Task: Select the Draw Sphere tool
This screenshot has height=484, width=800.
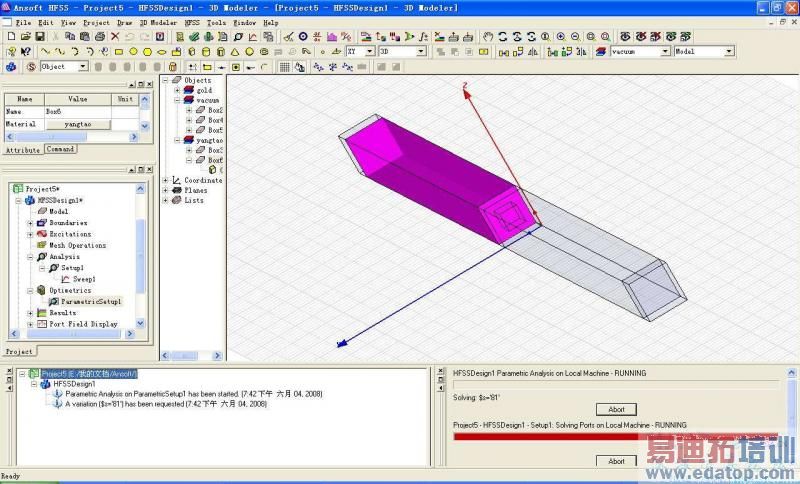Action: [249, 52]
